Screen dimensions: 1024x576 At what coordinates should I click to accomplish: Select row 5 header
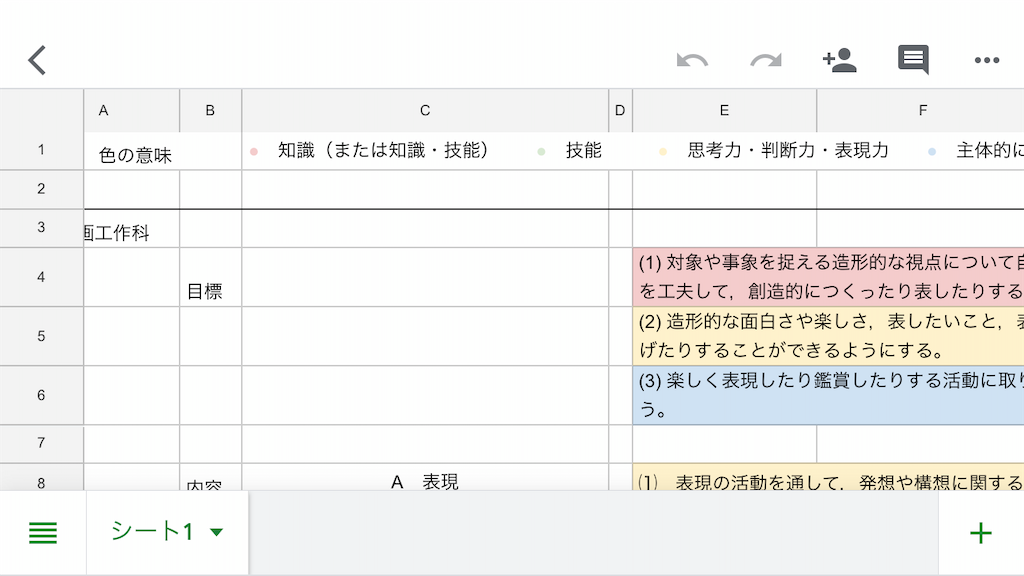(41, 336)
